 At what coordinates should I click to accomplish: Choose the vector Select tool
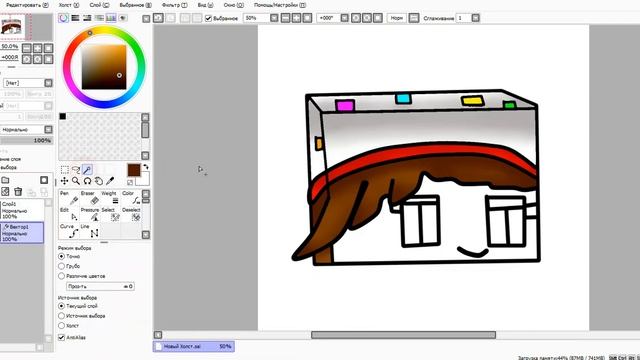(110, 214)
